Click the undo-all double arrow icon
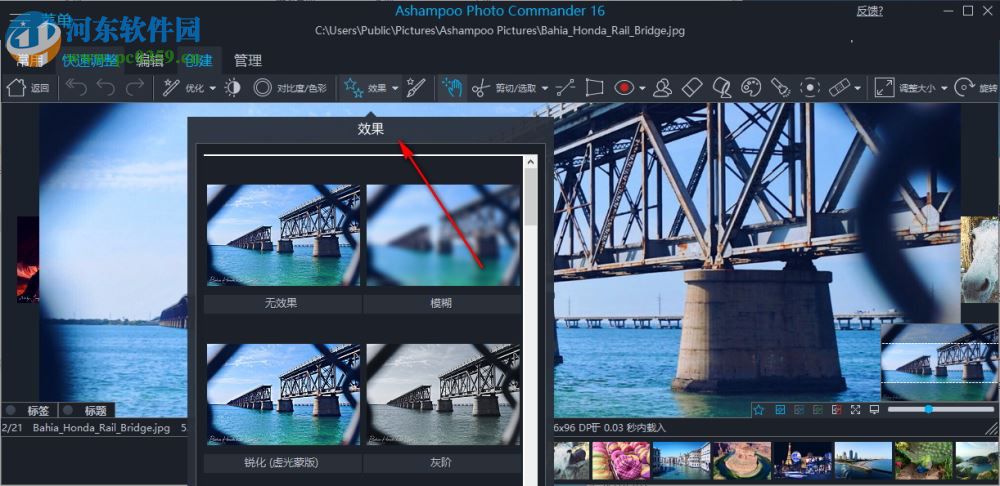Screen dimensions: 1000x486 (76, 88)
